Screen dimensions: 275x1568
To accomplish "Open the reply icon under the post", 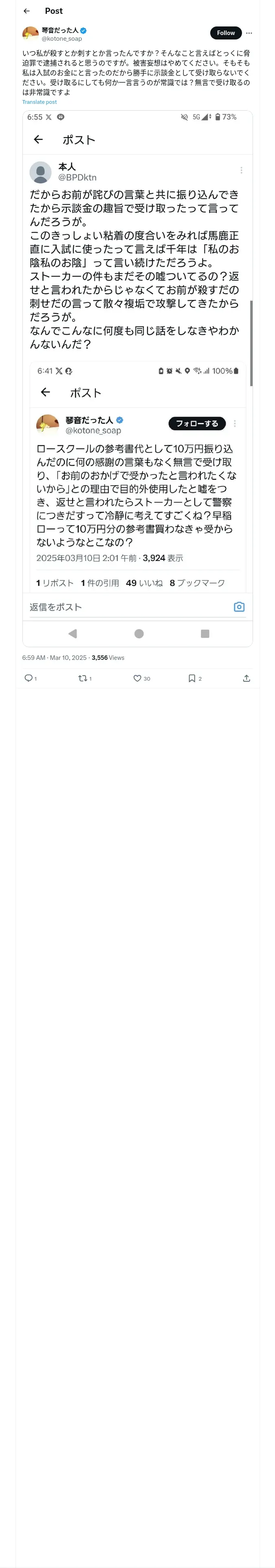I will [29, 678].
